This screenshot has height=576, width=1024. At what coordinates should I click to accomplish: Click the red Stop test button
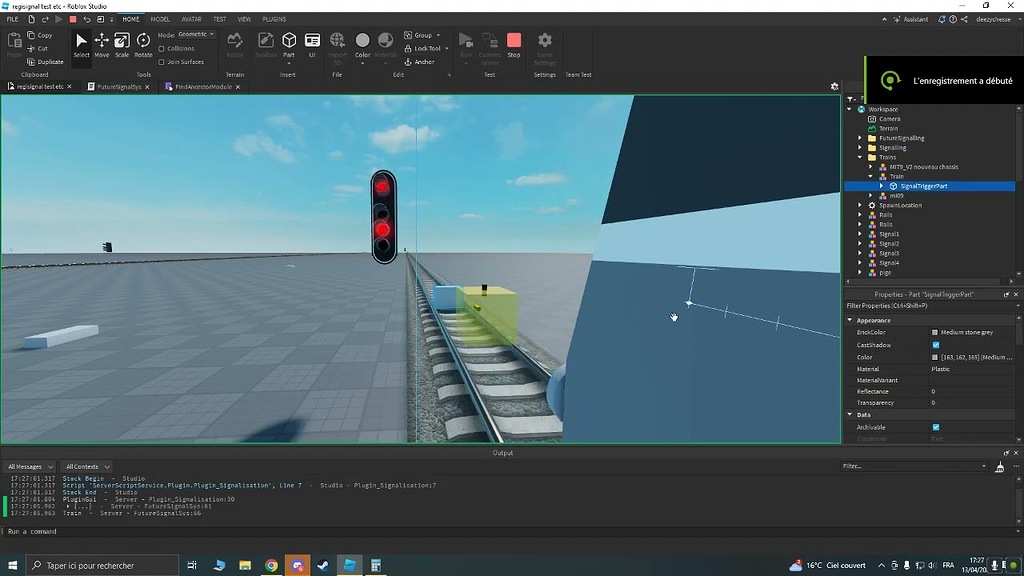pyautogui.click(x=513, y=43)
